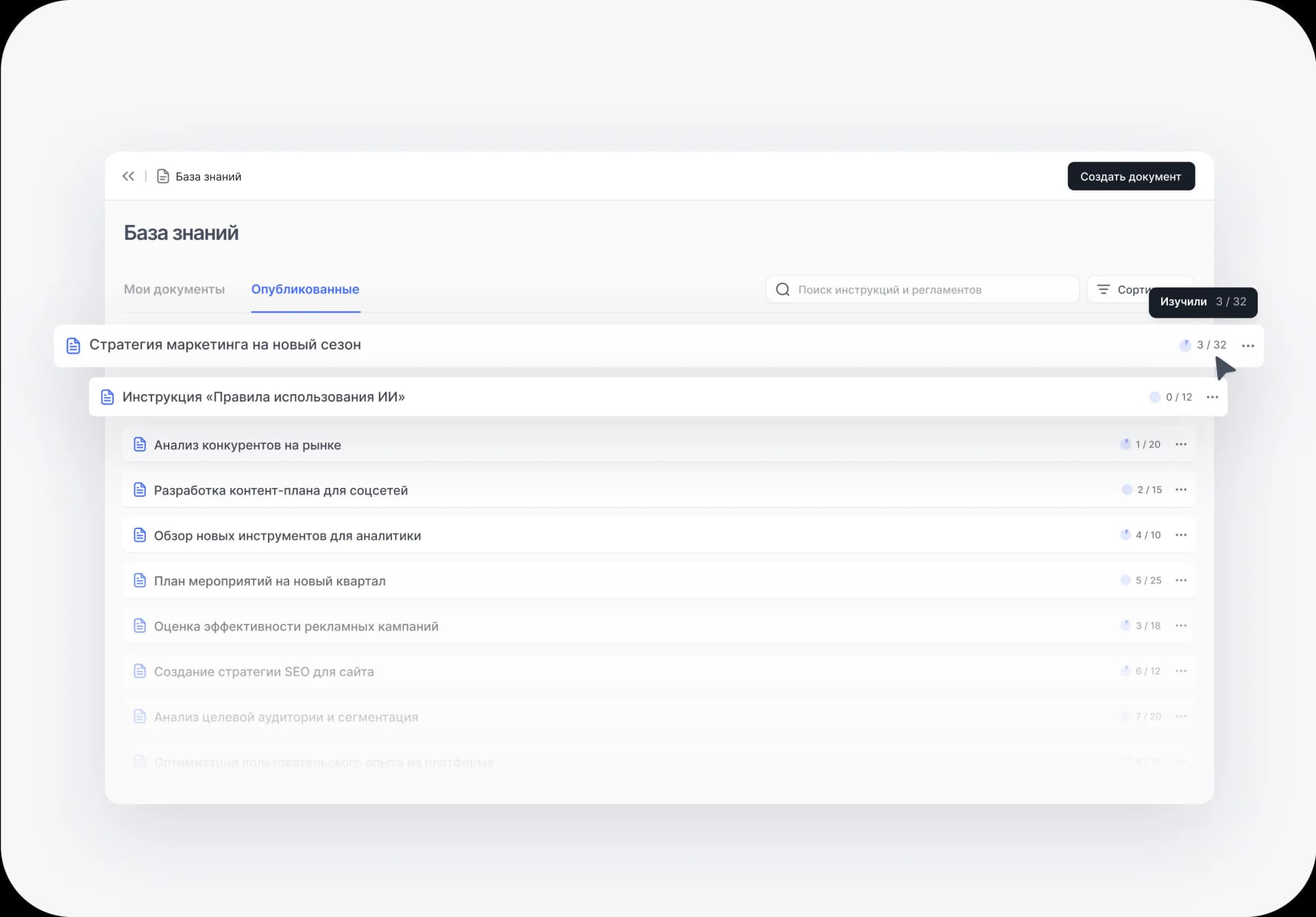Switch to Мои документы tab
The width and height of the screenshot is (1316, 917).
point(174,289)
